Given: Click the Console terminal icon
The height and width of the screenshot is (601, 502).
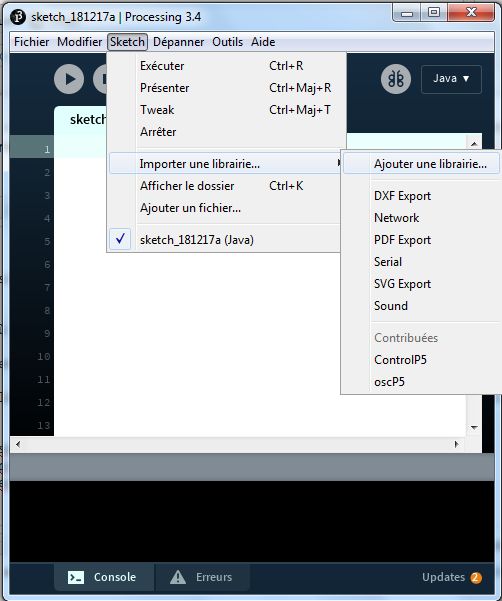Looking at the screenshot, I should 76,577.
